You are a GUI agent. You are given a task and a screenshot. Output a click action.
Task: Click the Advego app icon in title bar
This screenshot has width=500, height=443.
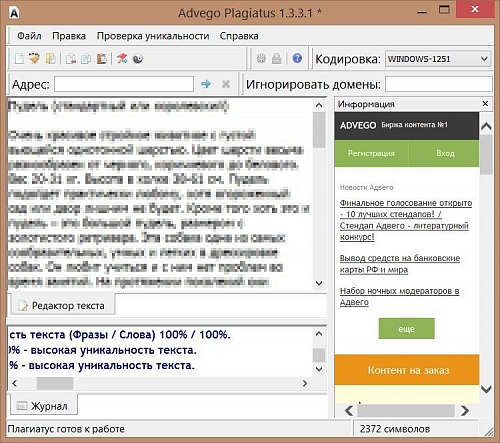pyautogui.click(x=14, y=13)
